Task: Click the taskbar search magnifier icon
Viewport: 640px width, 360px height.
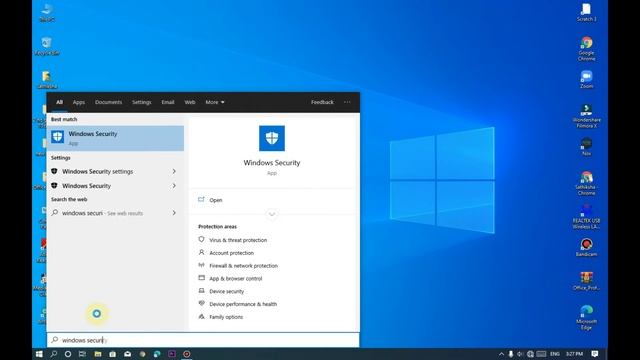Action: tap(53, 354)
